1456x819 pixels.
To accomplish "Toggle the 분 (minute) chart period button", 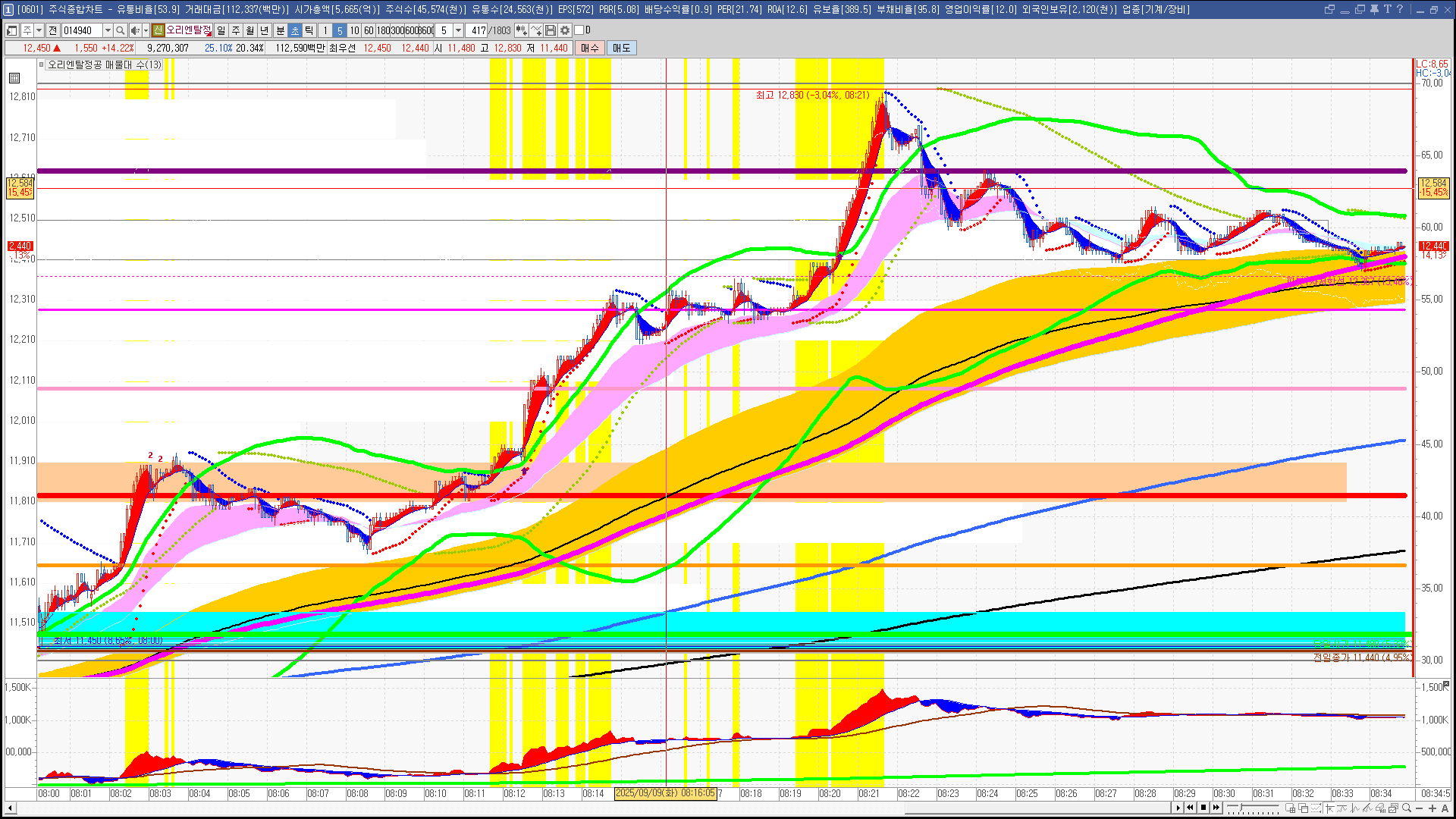I will coord(280,30).
